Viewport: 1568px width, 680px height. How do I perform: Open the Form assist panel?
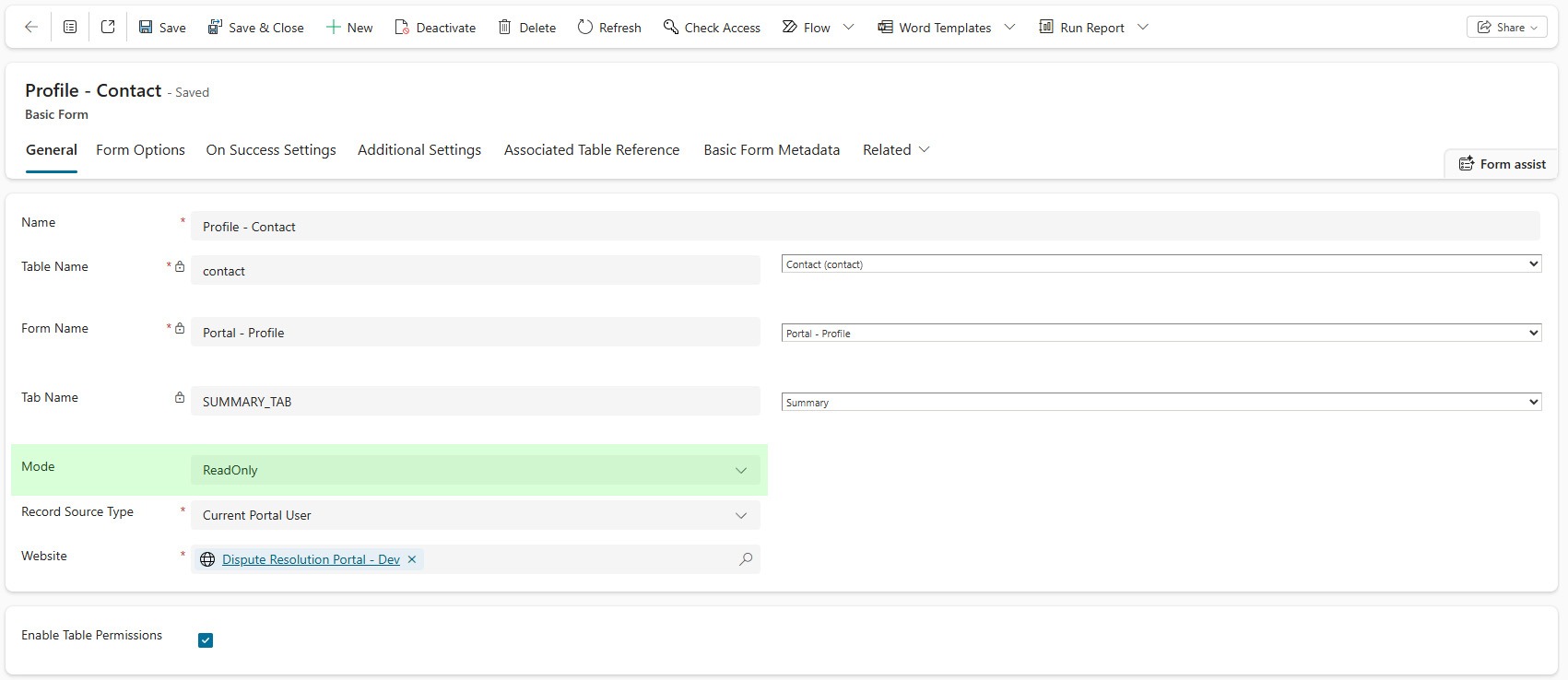pos(1502,164)
